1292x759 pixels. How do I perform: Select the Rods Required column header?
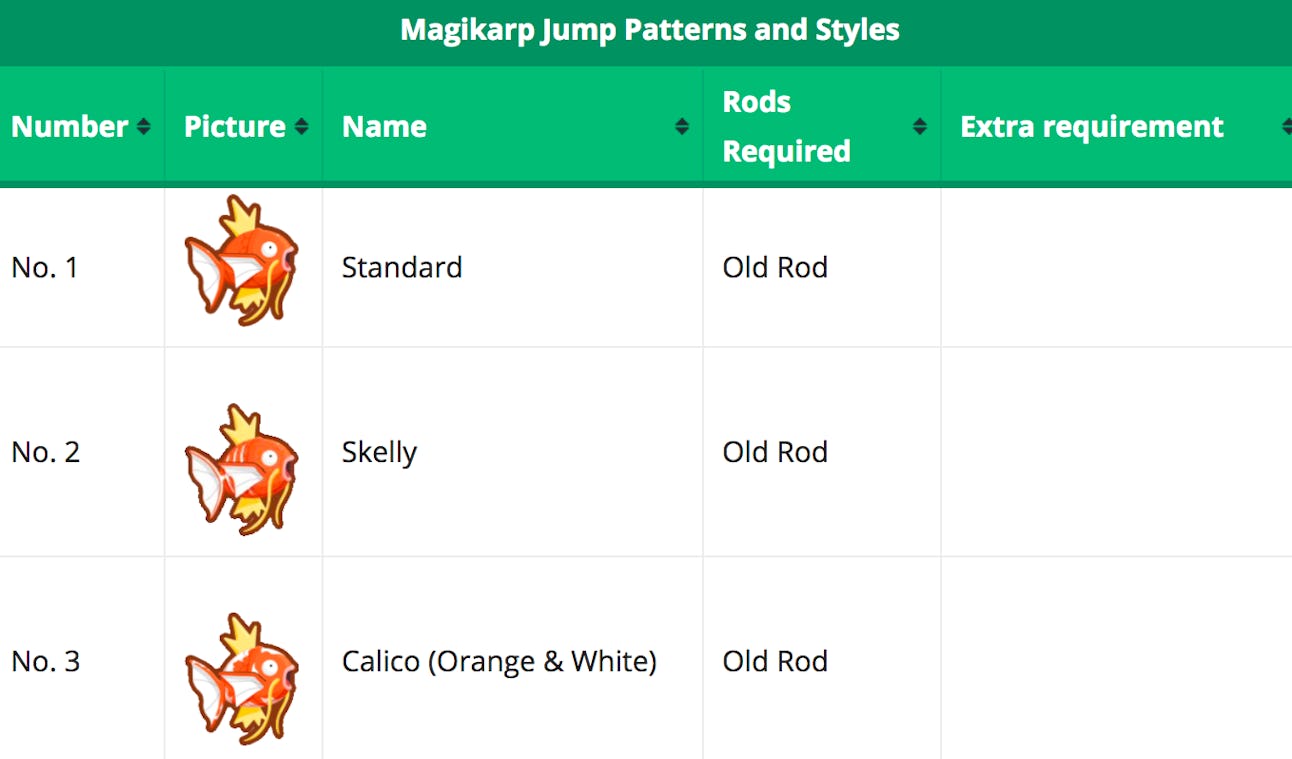(786, 126)
